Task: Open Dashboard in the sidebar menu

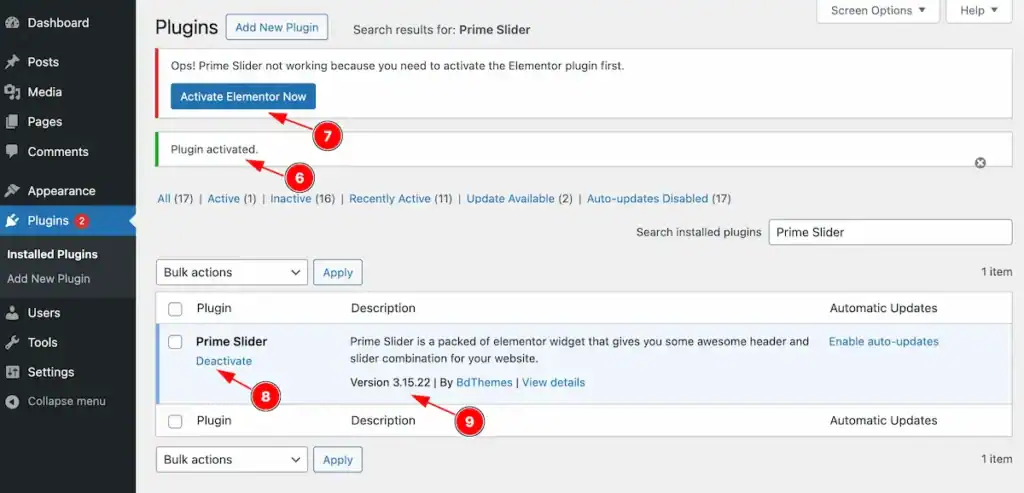Action: pyautogui.click(x=58, y=23)
